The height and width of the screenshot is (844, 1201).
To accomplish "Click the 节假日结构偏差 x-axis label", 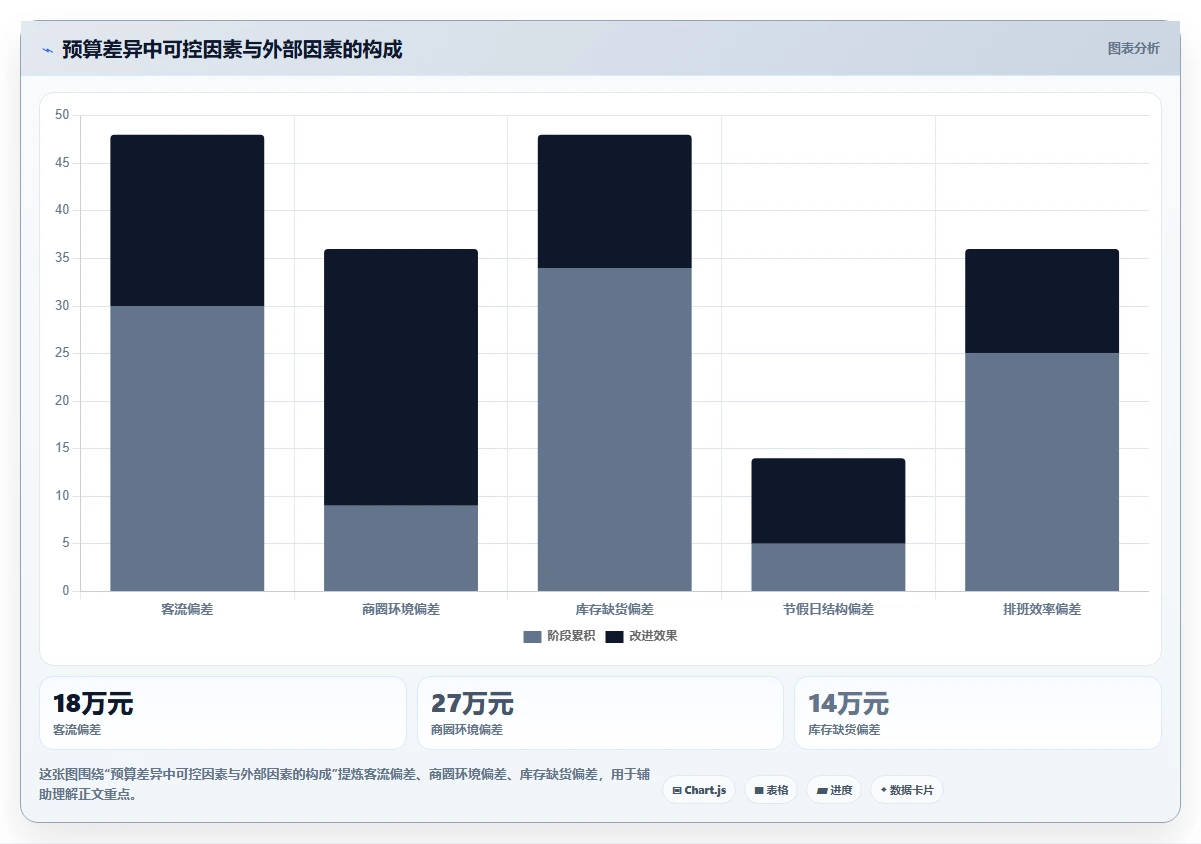I will pos(828,609).
